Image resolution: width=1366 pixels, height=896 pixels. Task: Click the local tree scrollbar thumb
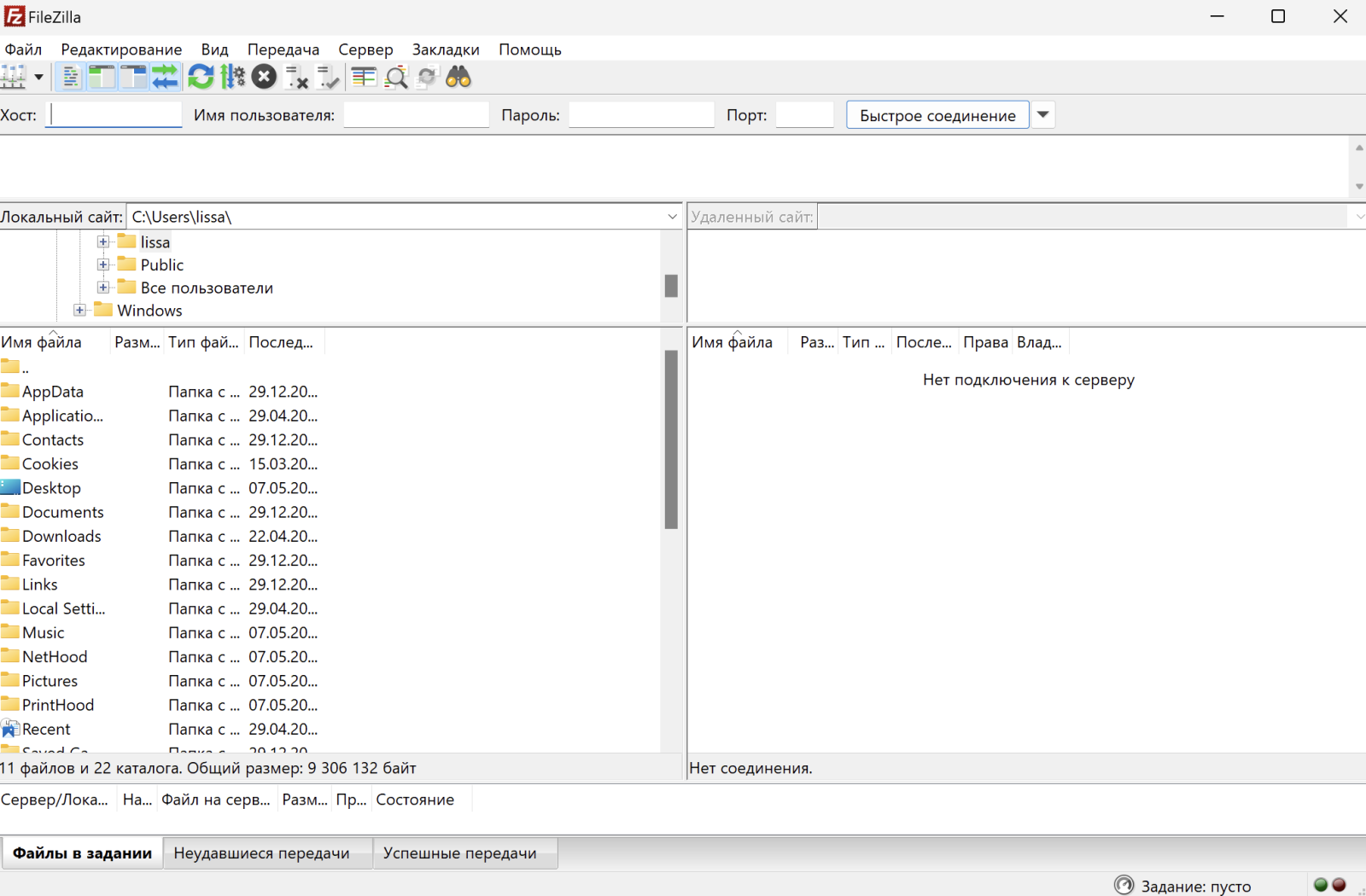[671, 286]
